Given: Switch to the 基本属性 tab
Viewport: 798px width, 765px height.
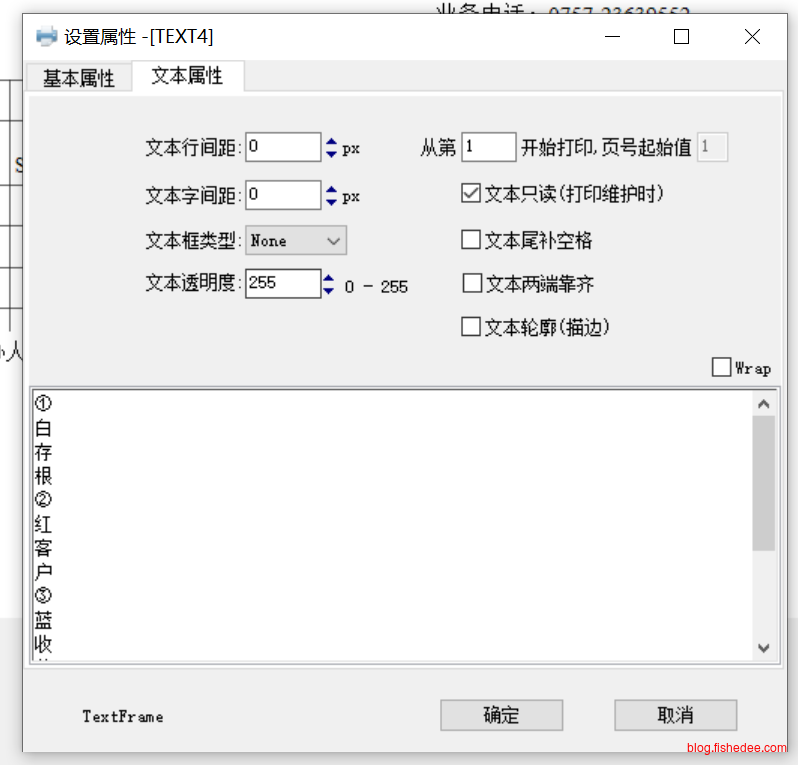Looking at the screenshot, I should 78,78.
